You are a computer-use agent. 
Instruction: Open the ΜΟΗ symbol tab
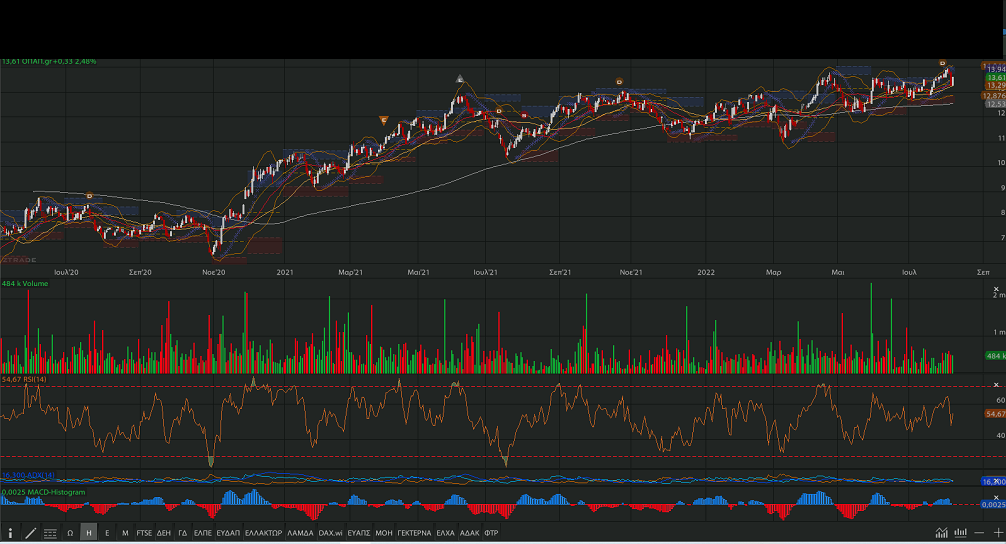click(384, 532)
